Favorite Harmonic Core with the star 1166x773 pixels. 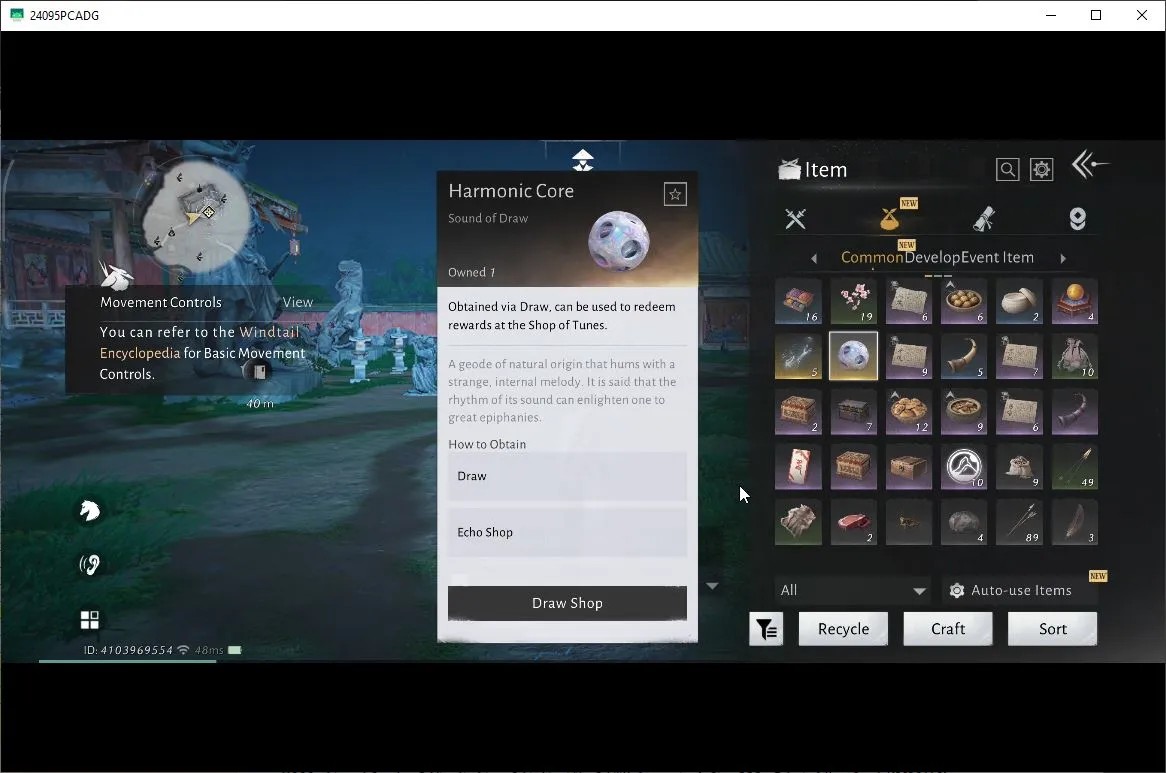(674, 194)
